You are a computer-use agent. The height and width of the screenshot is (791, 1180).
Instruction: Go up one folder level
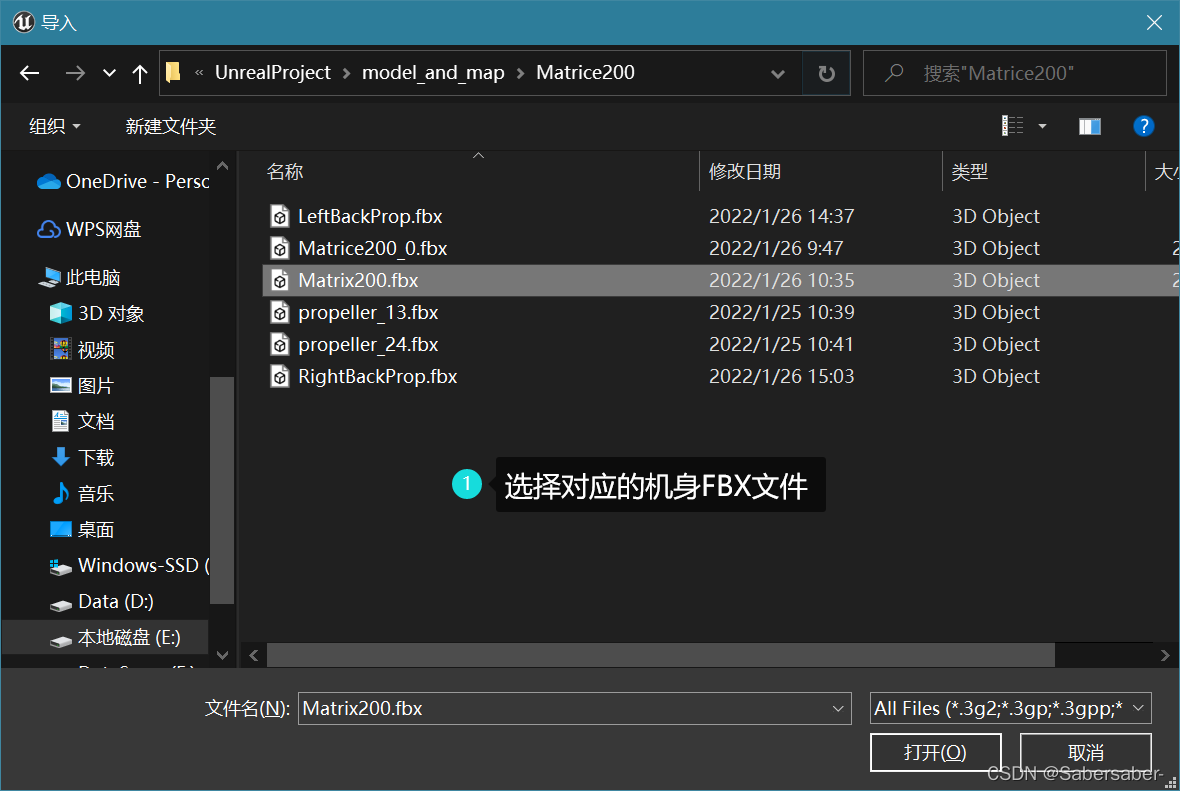pos(139,73)
